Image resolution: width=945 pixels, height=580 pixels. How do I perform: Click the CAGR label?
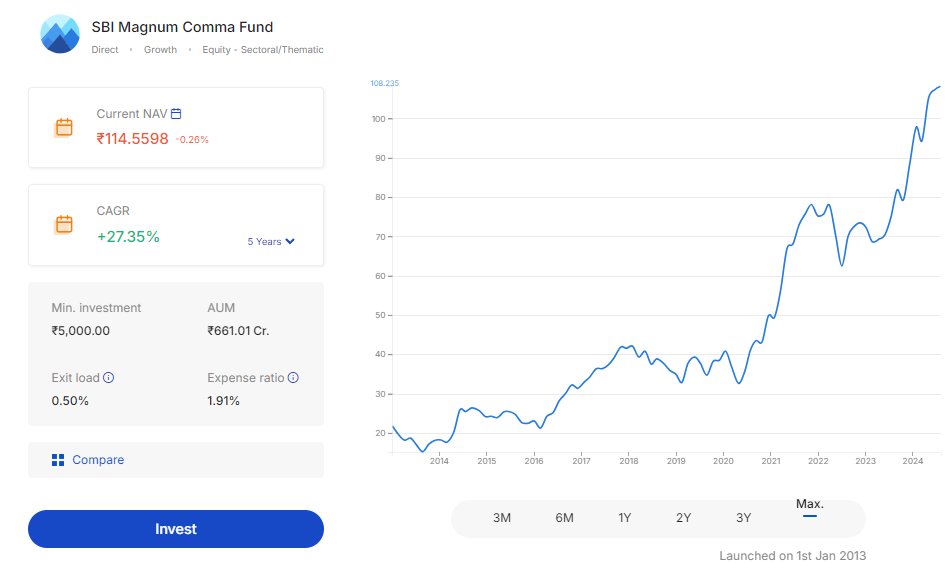click(x=113, y=211)
